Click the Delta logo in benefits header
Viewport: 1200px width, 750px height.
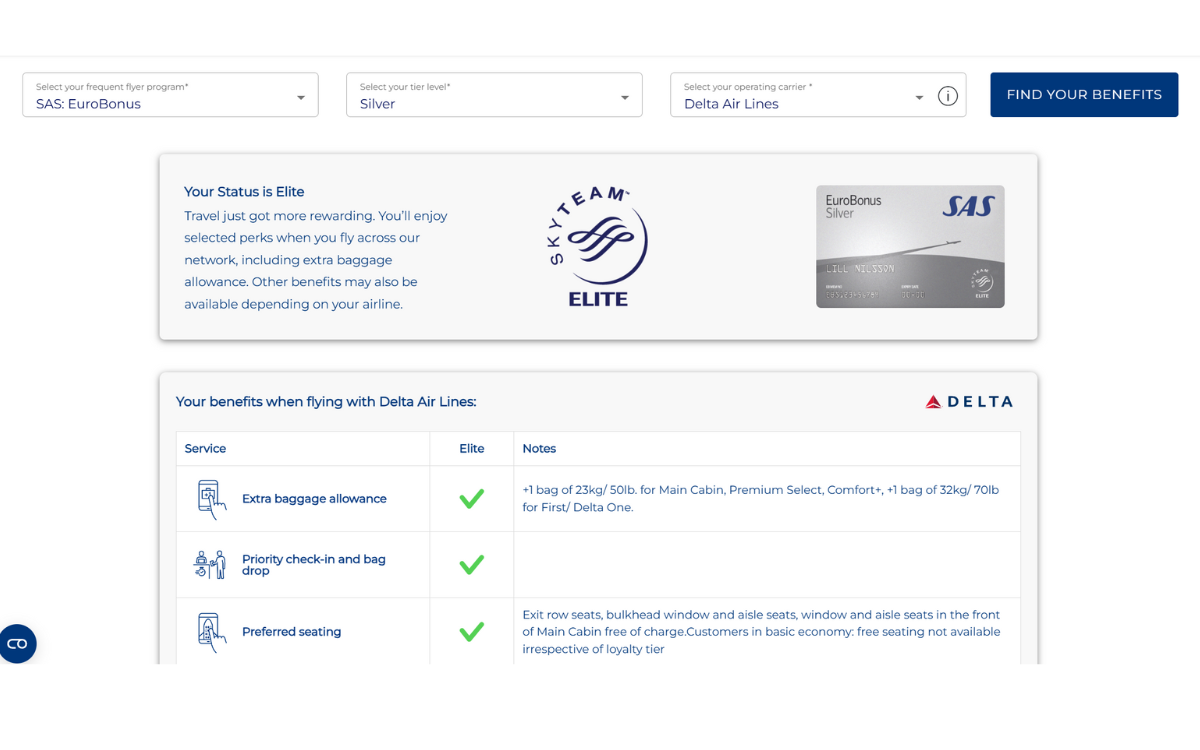pyautogui.click(x=968, y=402)
